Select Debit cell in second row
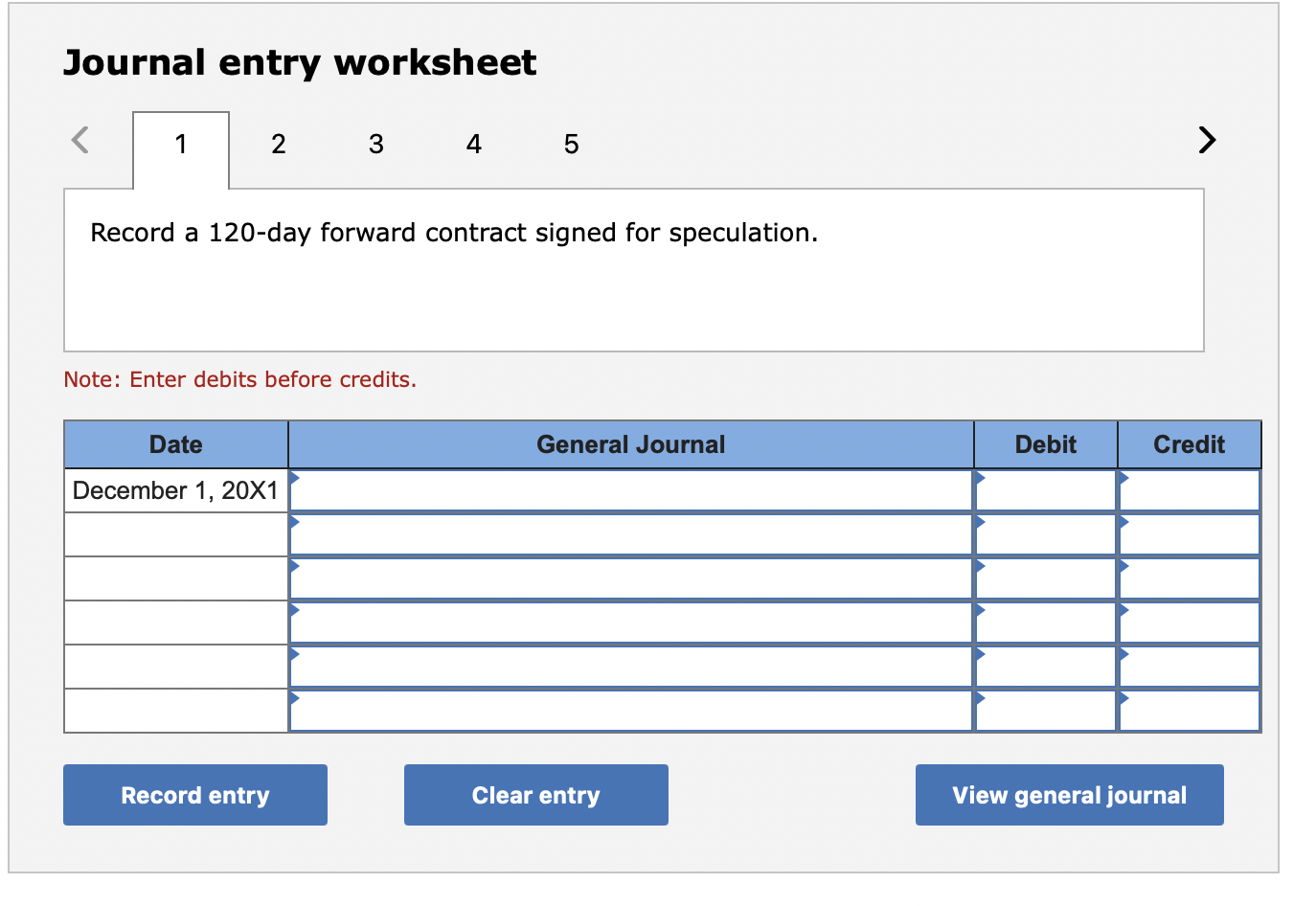This screenshot has height=906, width=1316. [x=1046, y=534]
